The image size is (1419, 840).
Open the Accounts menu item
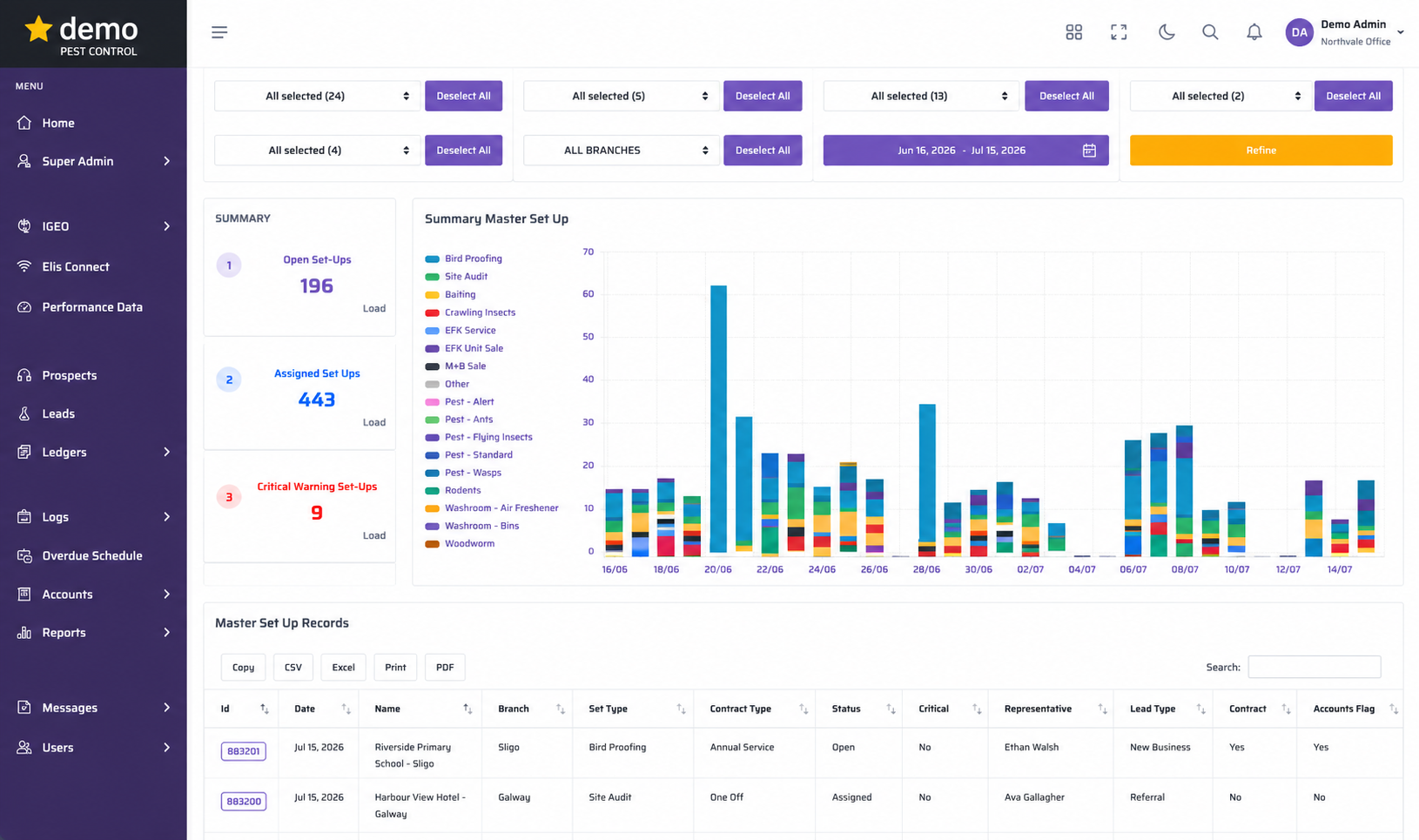tap(93, 595)
